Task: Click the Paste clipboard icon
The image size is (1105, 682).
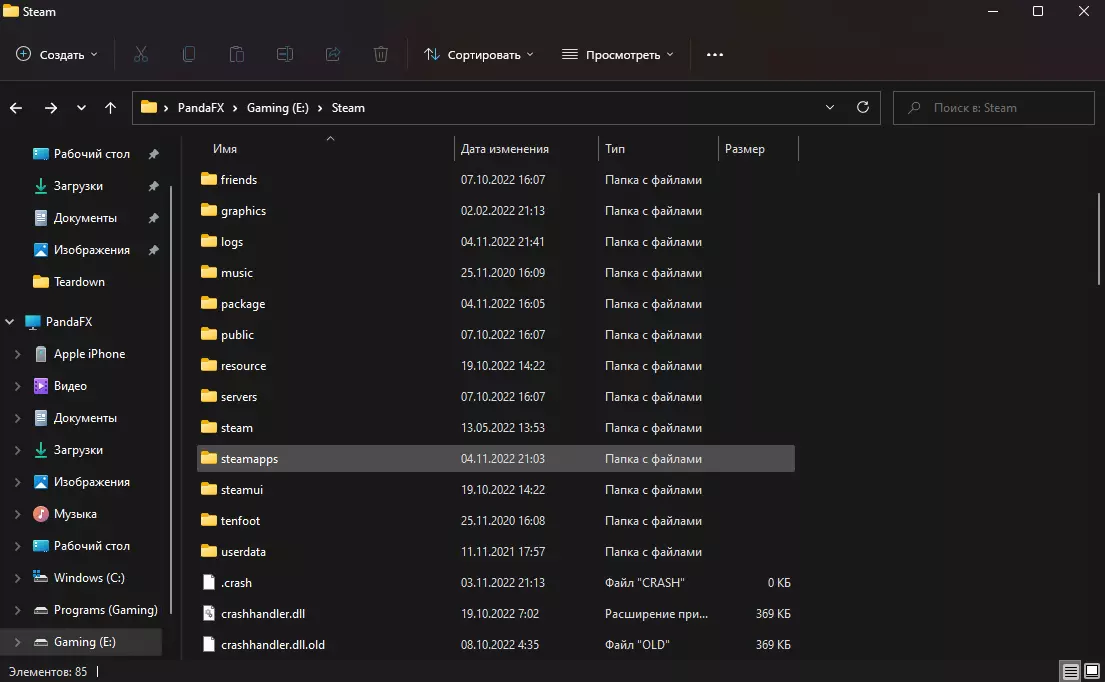Action: pyautogui.click(x=237, y=54)
